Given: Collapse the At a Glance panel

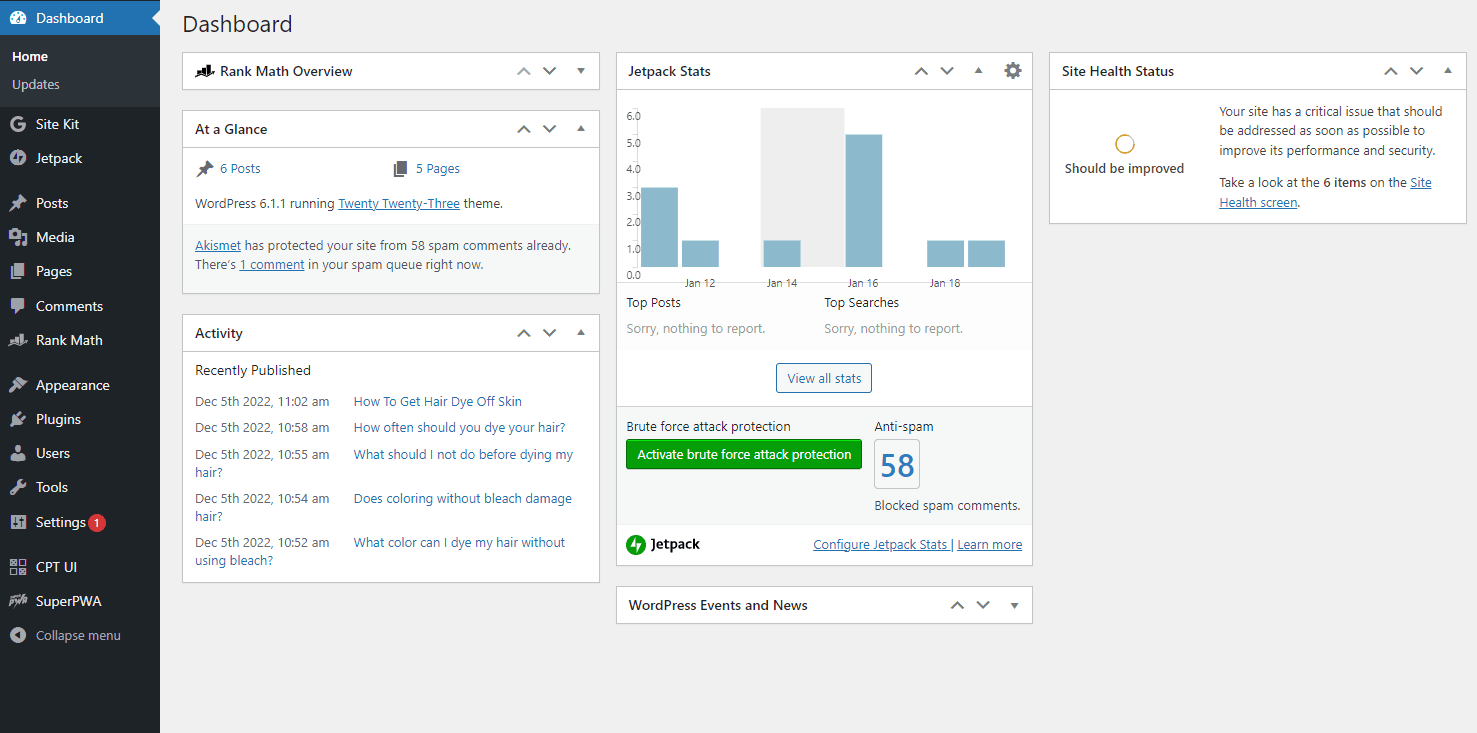Looking at the screenshot, I should 581,129.
